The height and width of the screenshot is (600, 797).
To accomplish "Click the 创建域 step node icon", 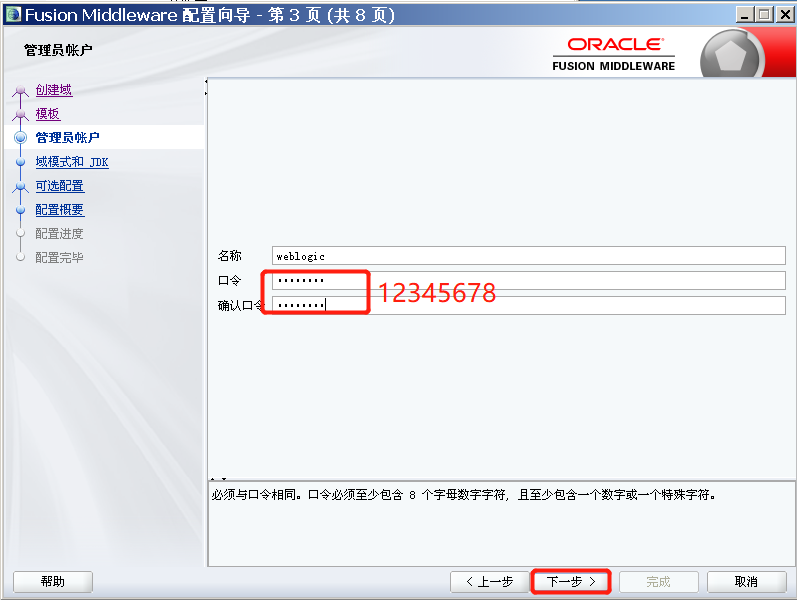I will pyautogui.click(x=20, y=91).
